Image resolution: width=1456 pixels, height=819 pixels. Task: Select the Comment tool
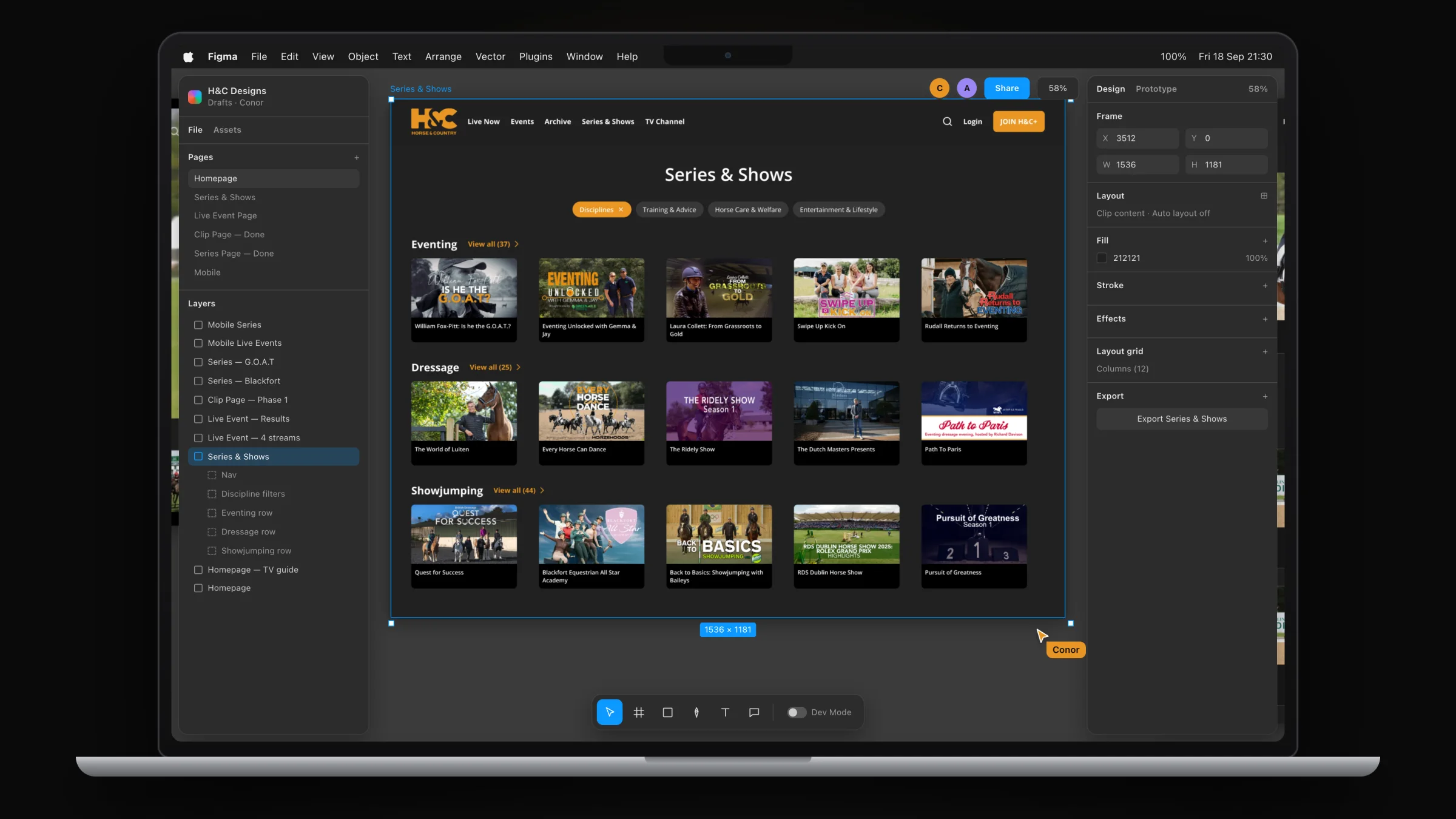pos(754,712)
